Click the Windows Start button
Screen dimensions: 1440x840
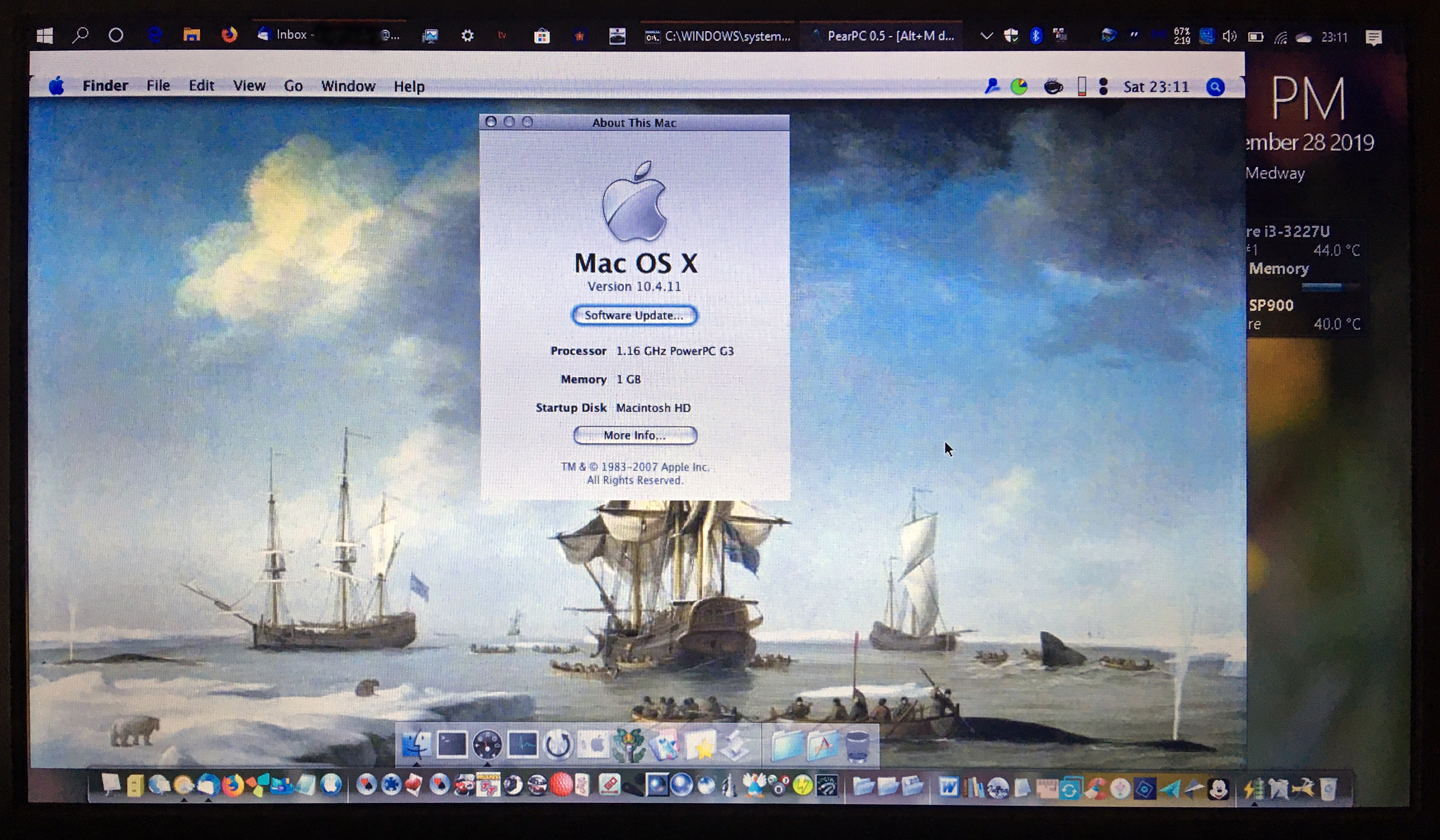(45, 36)
